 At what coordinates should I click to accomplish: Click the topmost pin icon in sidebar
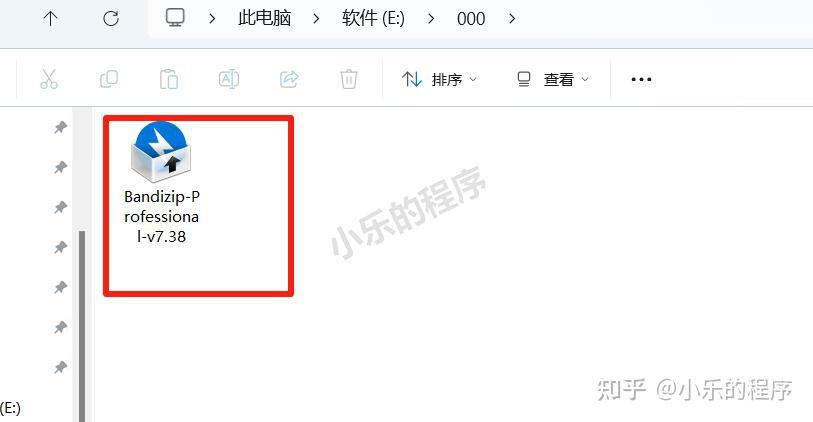point(61,127)
